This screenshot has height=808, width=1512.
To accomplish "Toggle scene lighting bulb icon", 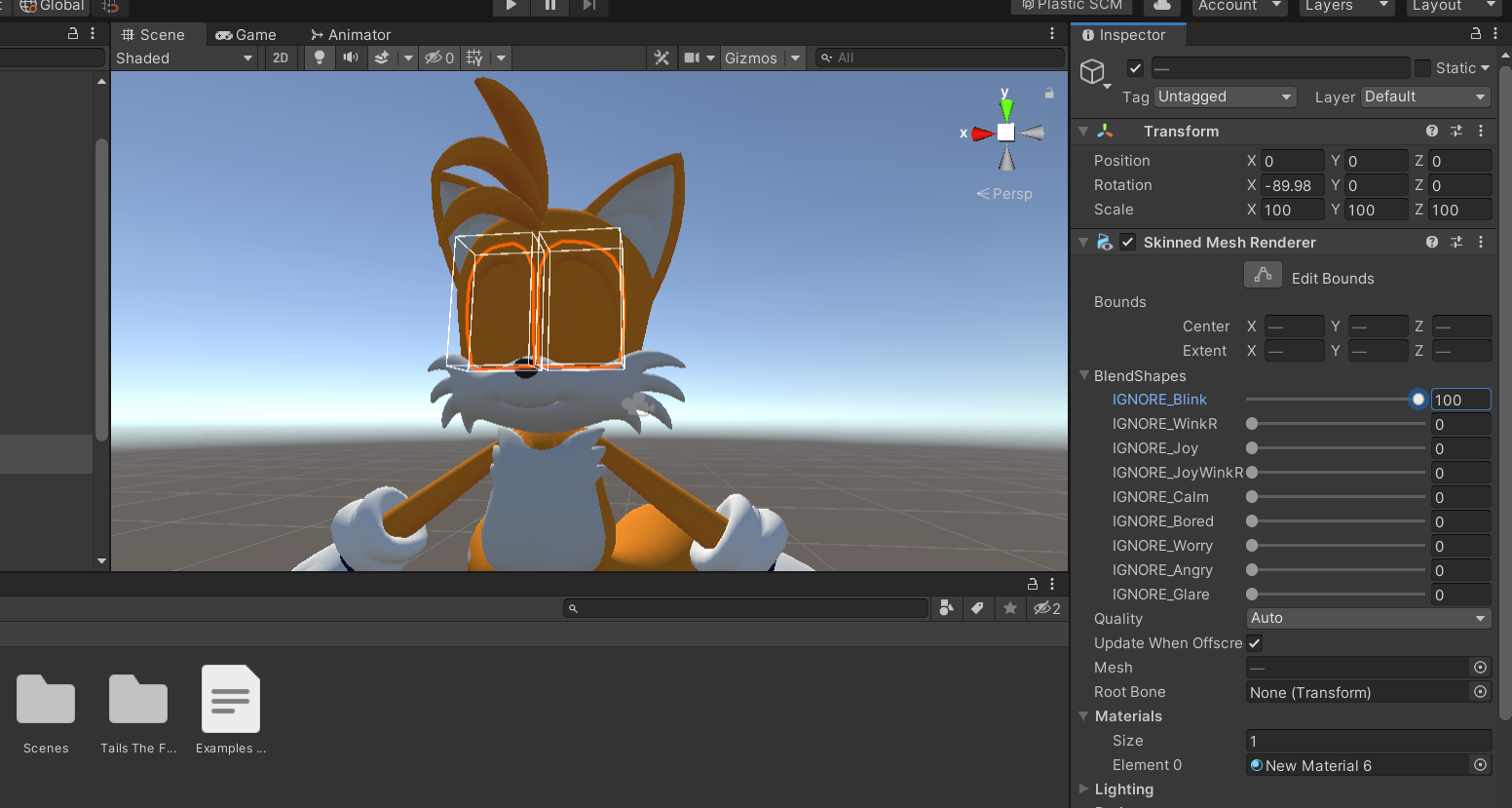I will (319, 58).
